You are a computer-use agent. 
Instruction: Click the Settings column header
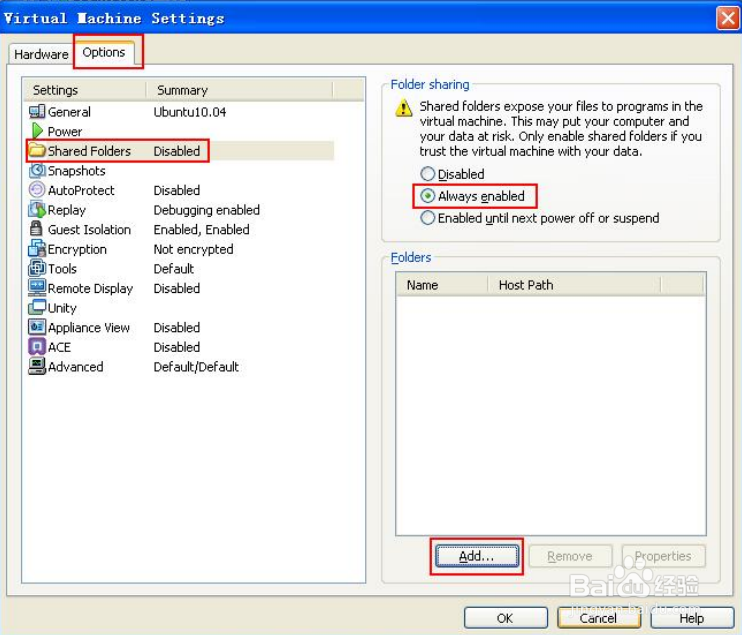coord(85,90)
